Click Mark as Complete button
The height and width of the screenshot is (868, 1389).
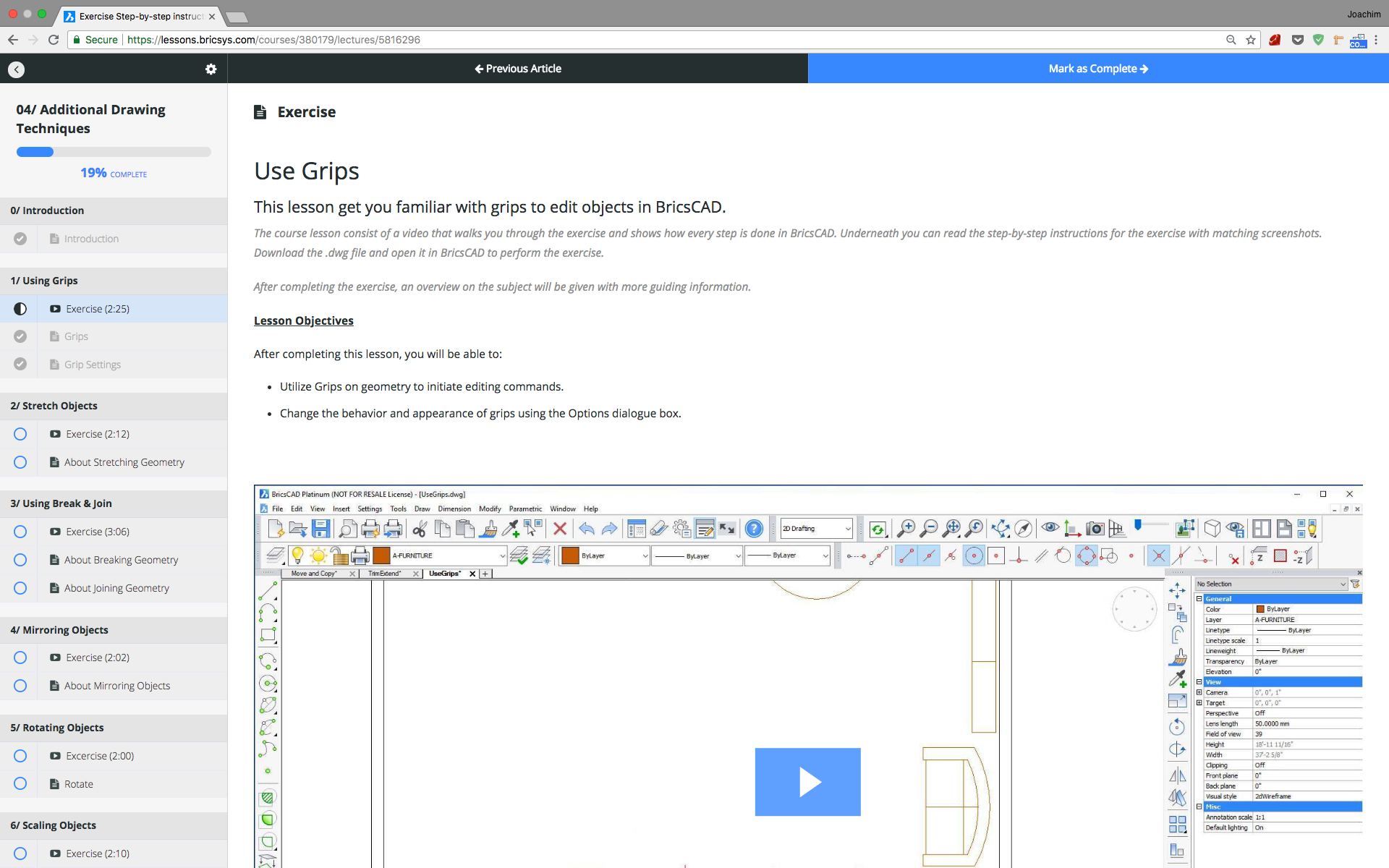tap(1098, 69)
